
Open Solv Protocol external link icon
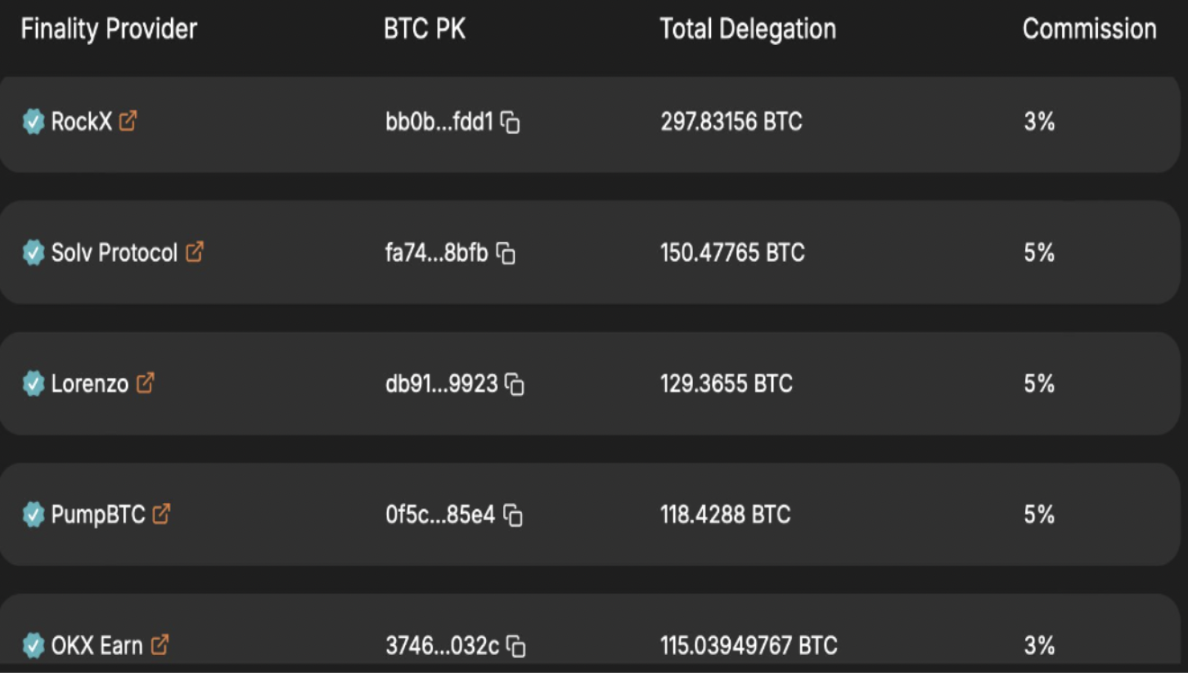pyautogui.click(x=195, y=252)
